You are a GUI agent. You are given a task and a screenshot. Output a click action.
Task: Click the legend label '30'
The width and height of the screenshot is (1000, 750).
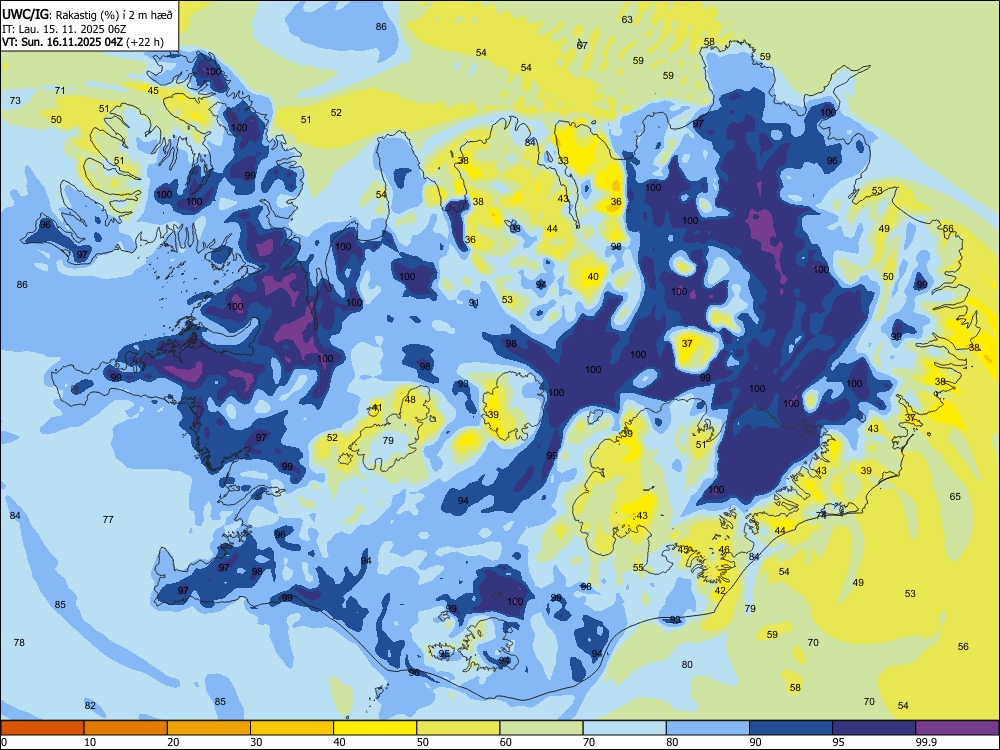point(257,742)
